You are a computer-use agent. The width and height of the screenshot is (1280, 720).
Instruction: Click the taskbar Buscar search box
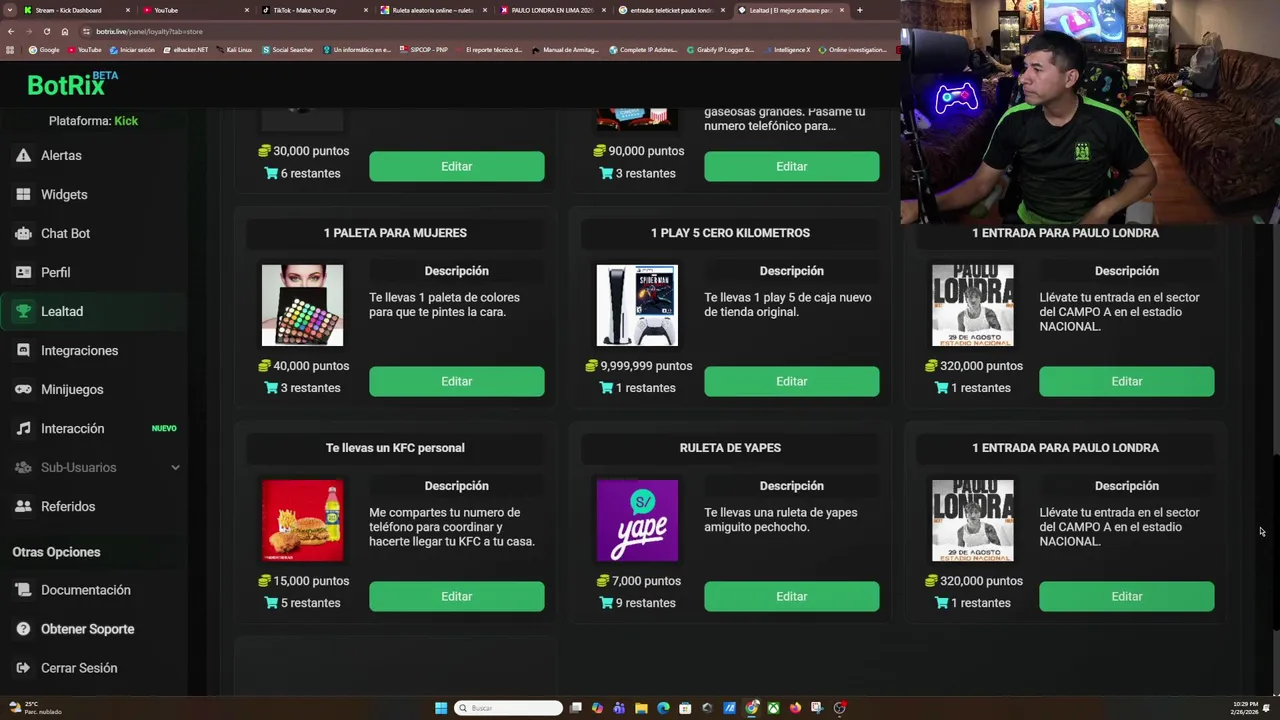click(508, 708)
